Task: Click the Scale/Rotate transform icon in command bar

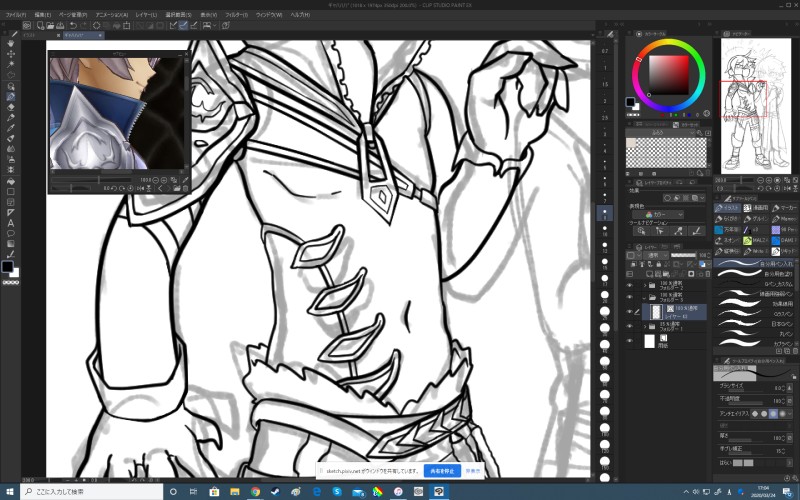Action: [127, 25]
